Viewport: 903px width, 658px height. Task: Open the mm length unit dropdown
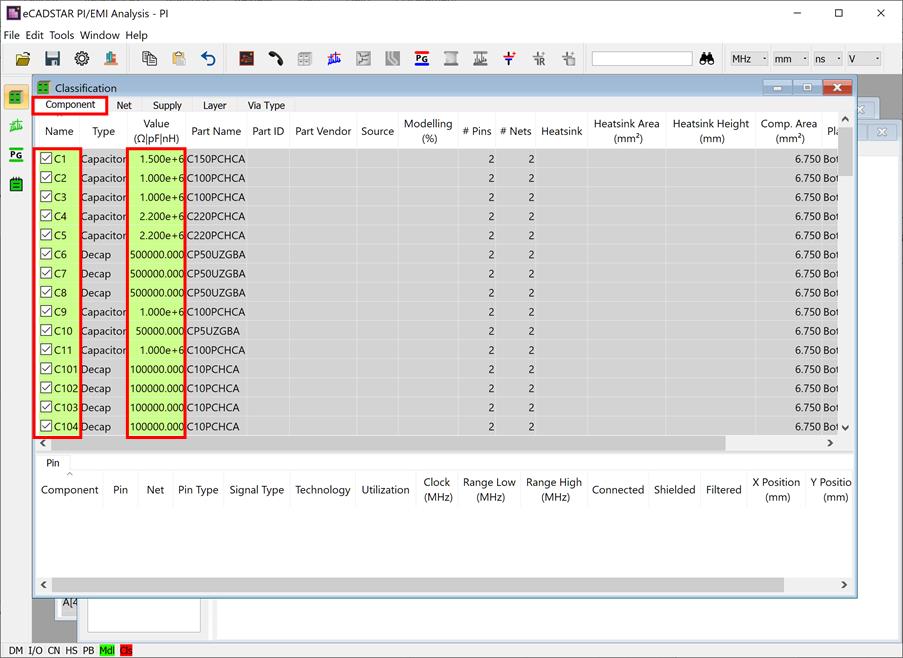(790, 59)
